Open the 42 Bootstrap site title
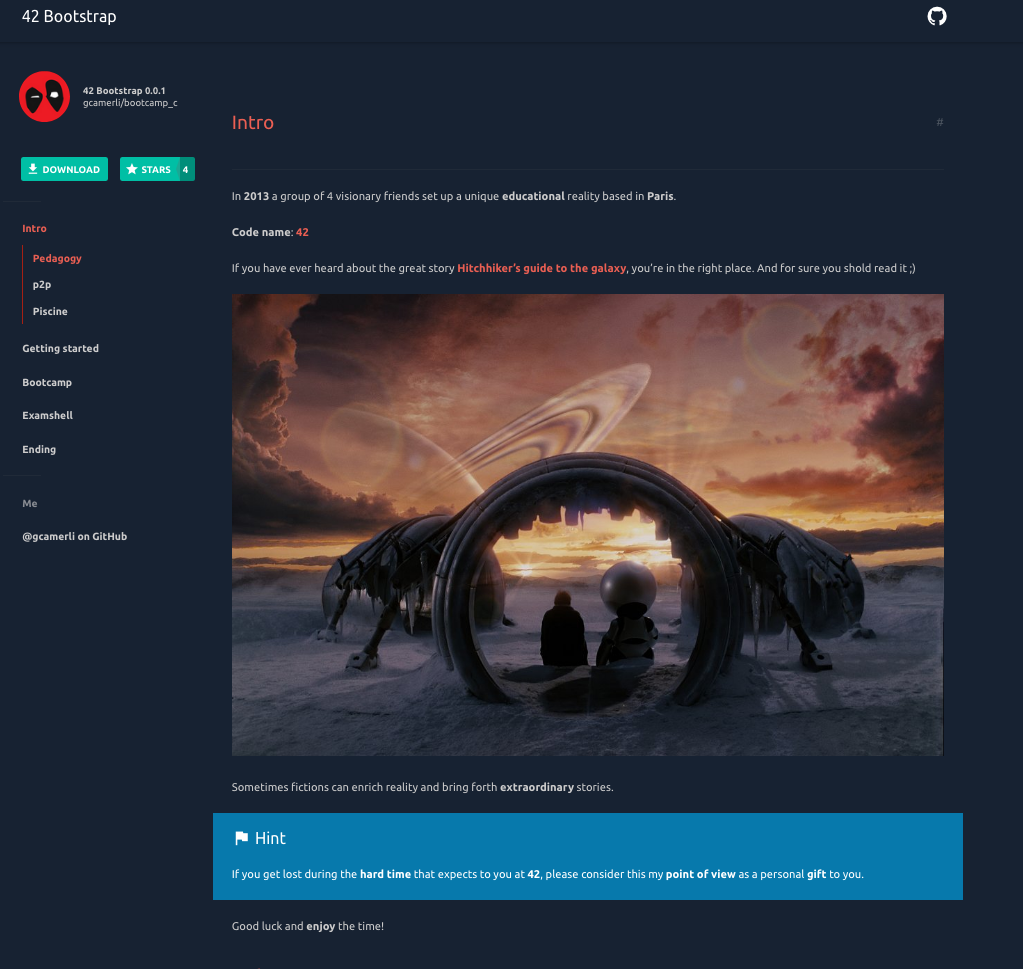This screenshot has width=1023, height=969. tap(69, 16)
